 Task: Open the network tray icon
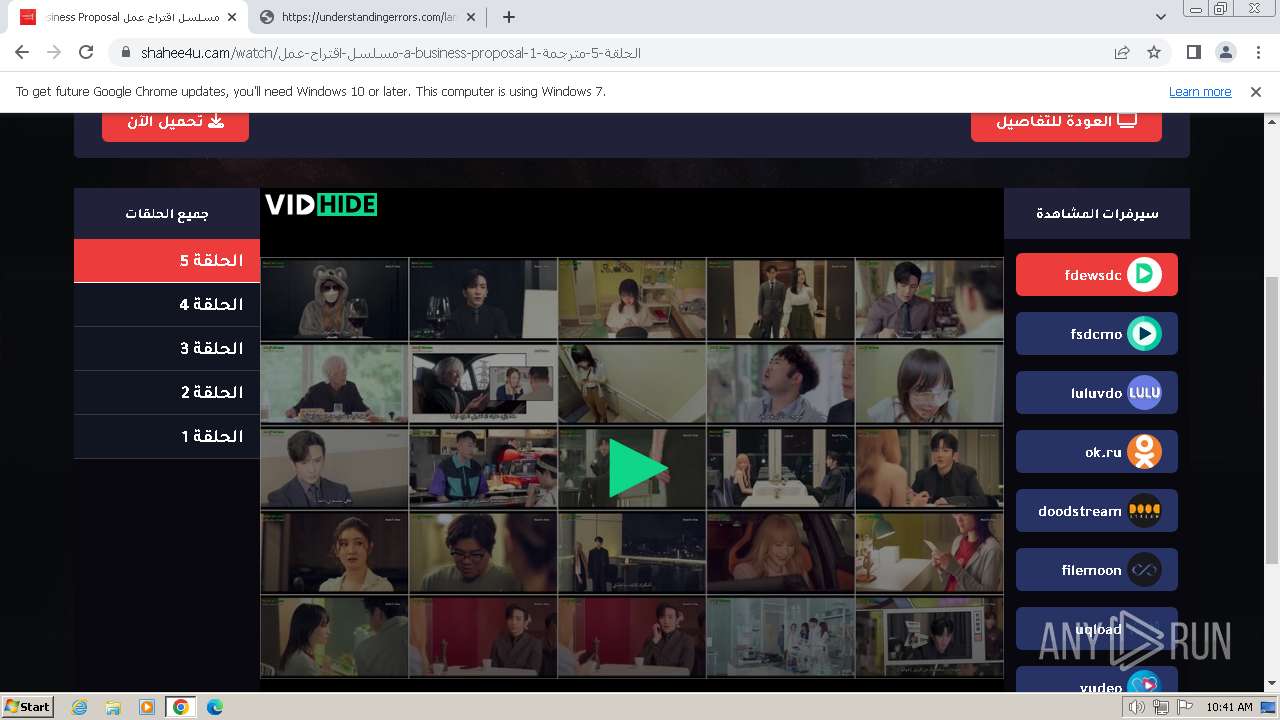pos(1161,707)
